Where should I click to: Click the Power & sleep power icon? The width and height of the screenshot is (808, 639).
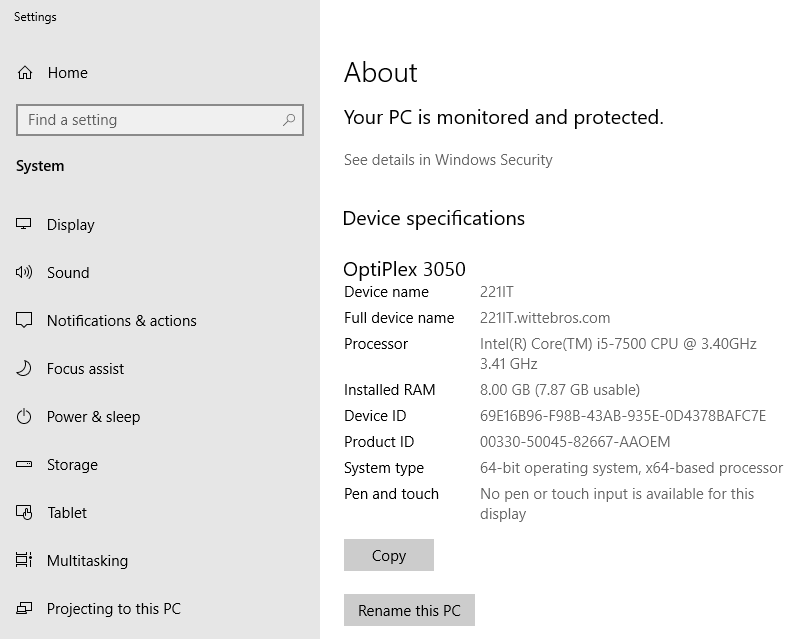click(24, 416)
